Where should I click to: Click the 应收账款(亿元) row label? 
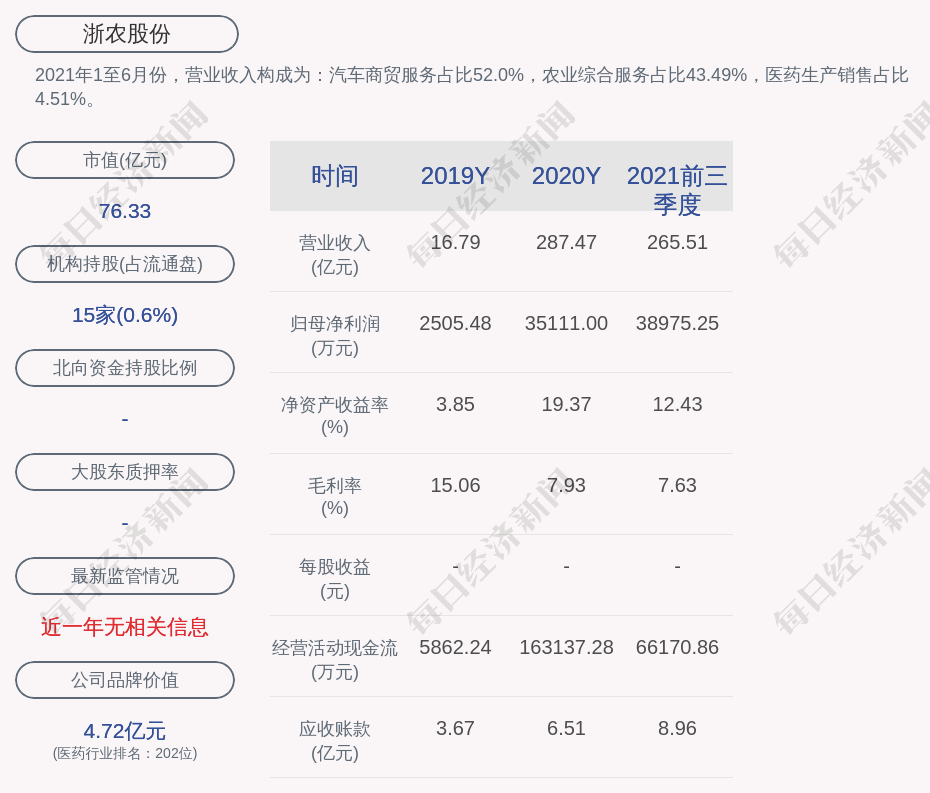point(335,741)
